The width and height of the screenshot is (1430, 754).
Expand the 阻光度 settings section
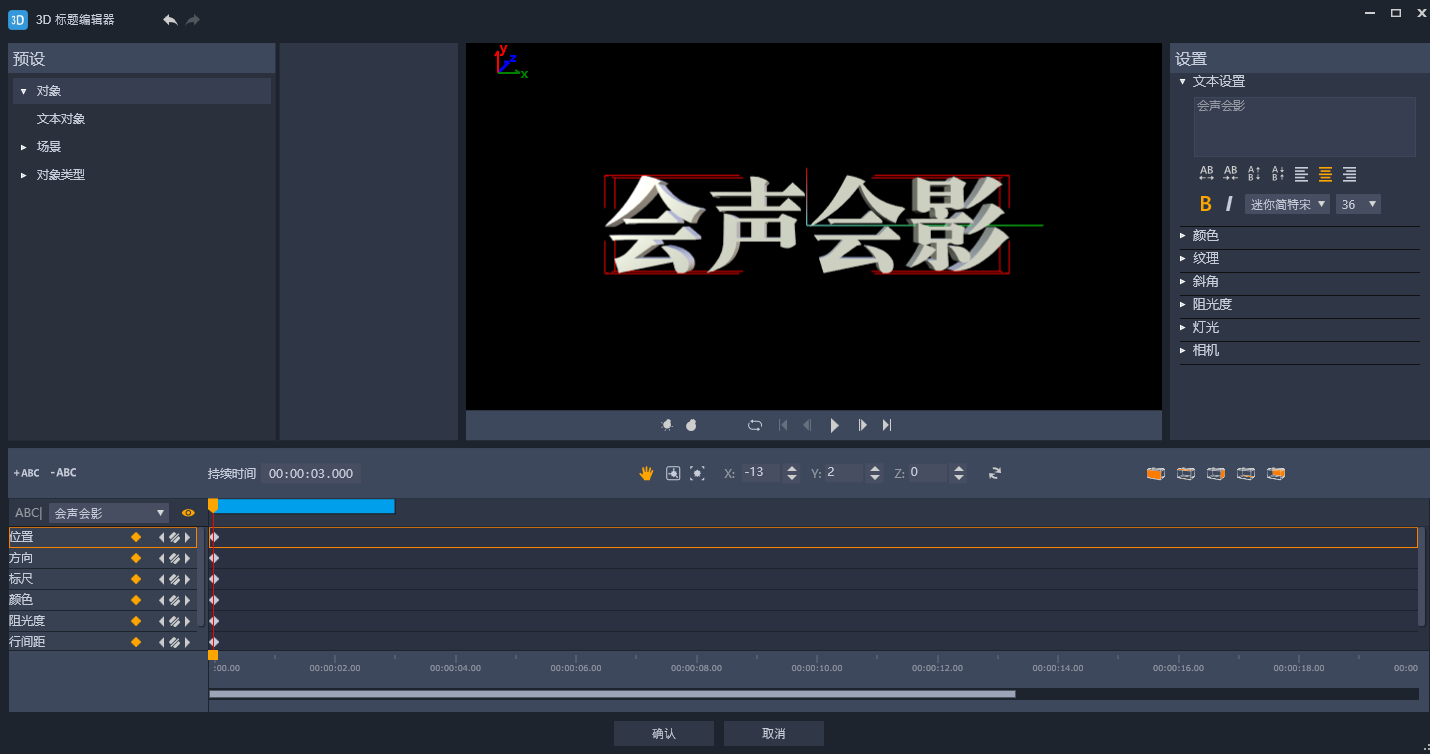tap(1182, 305)
